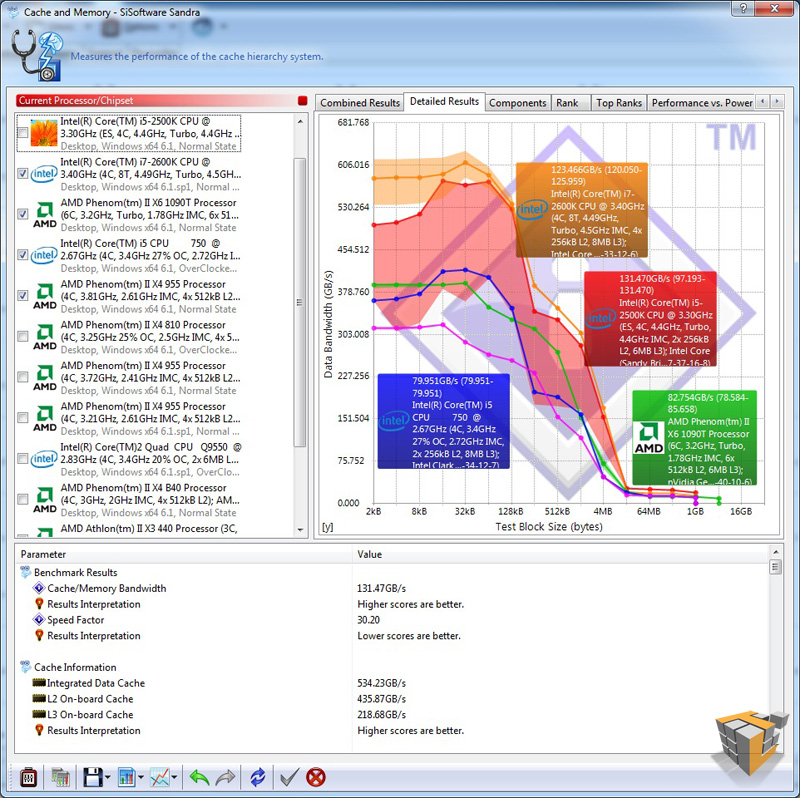Image resolution: width=800 pixels, height=798 pixels.
Task: Switch to the Top Ranks tab
Action: (x=619, y=103)
